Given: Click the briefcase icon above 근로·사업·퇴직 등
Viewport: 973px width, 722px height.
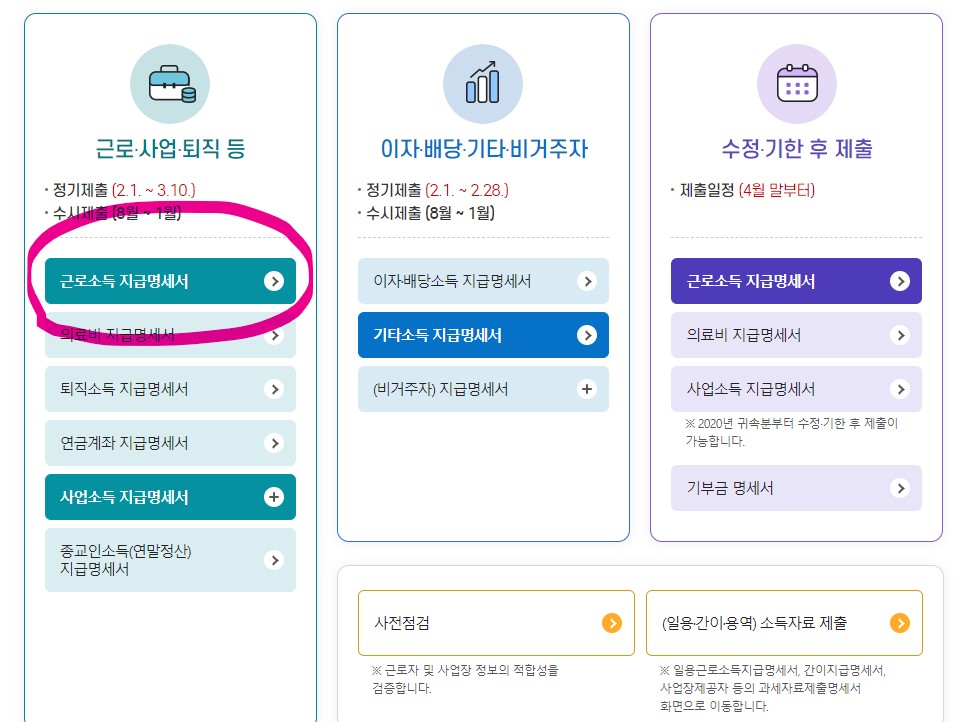Looking at the screenshot, I should point(170,84).
